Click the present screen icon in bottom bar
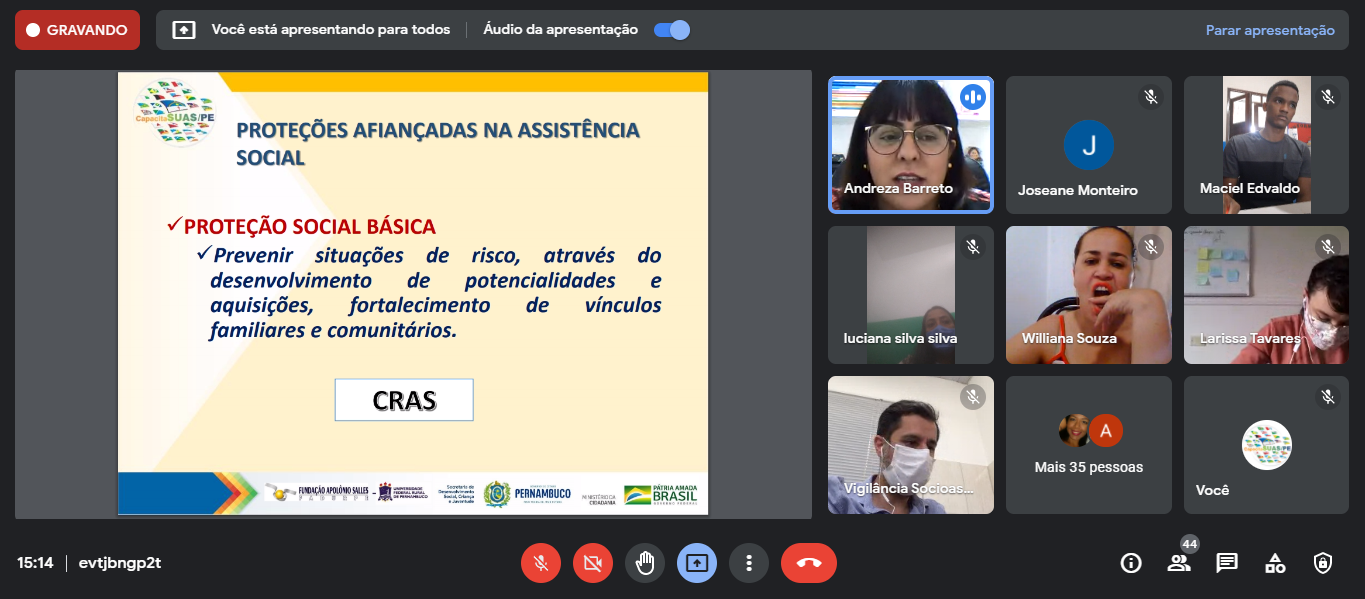 coord(697,563)
